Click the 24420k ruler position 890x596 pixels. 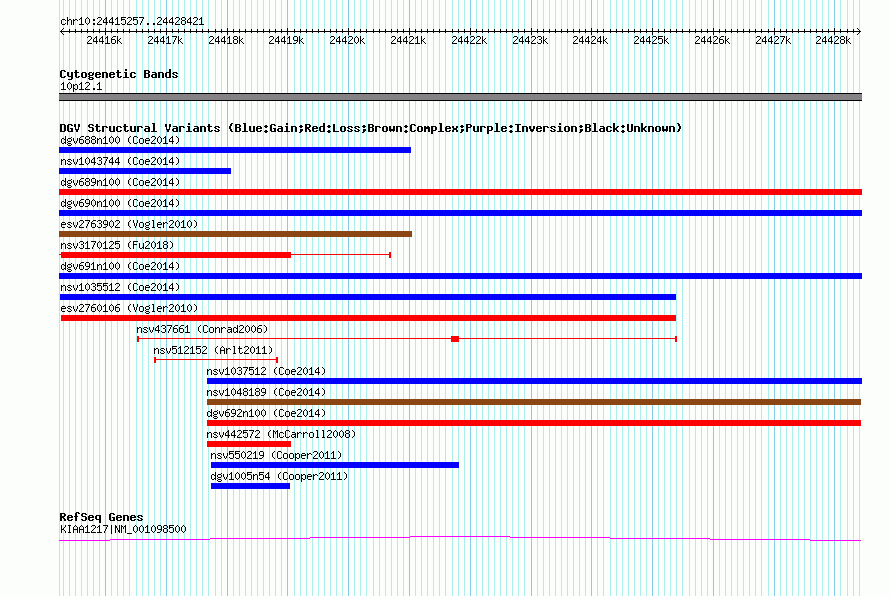tap(347, 40)
